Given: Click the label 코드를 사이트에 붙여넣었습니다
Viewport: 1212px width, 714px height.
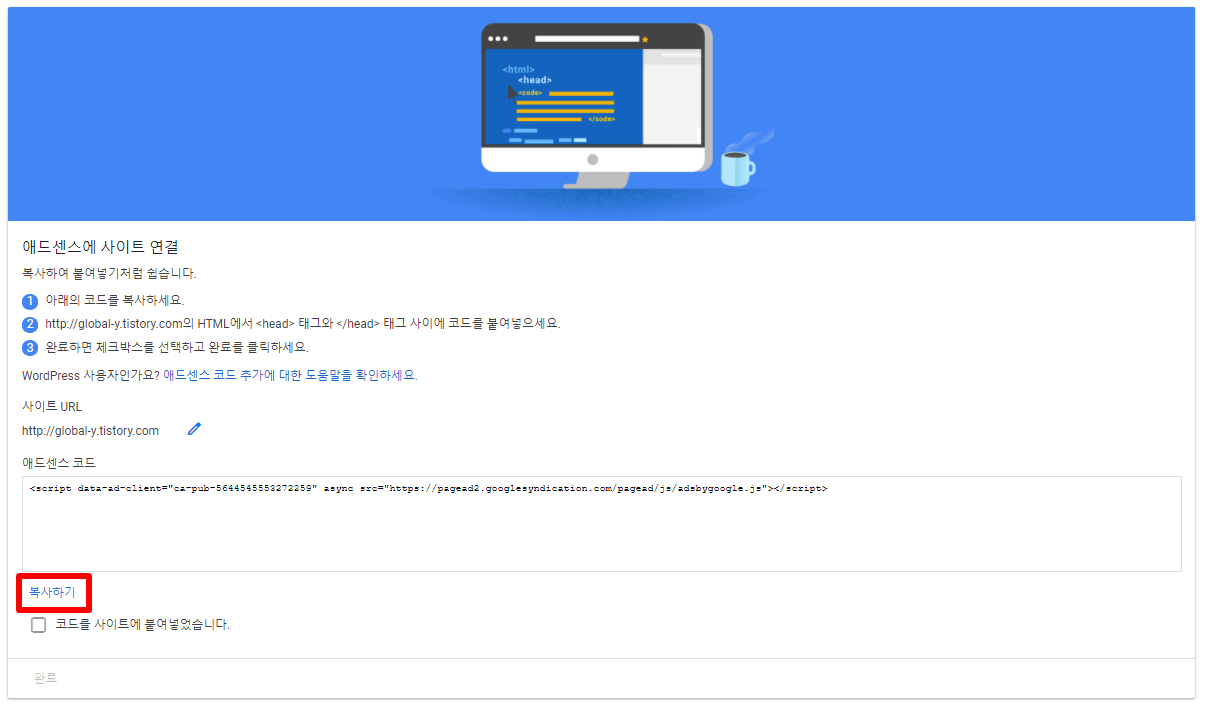Looking at the screenshot, I should click(x=142, y=624).
